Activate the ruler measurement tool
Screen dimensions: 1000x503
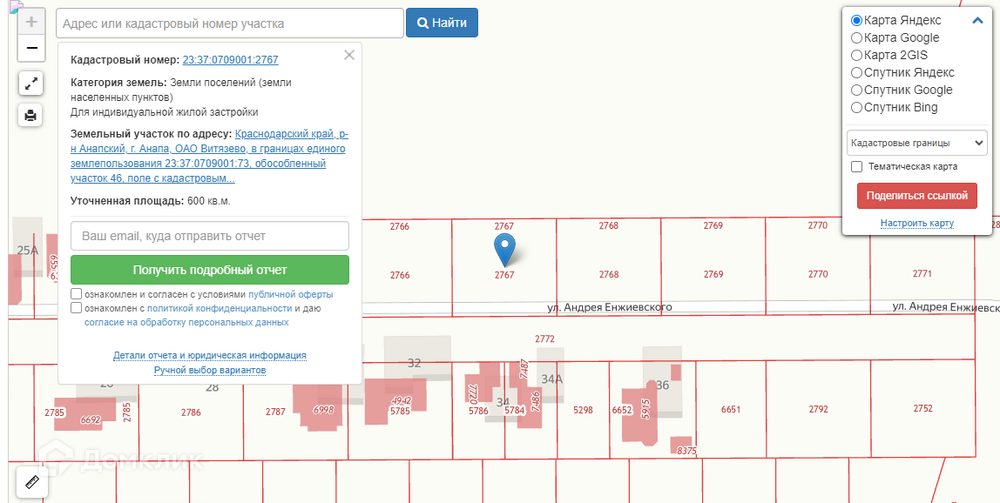coord(31,482)
